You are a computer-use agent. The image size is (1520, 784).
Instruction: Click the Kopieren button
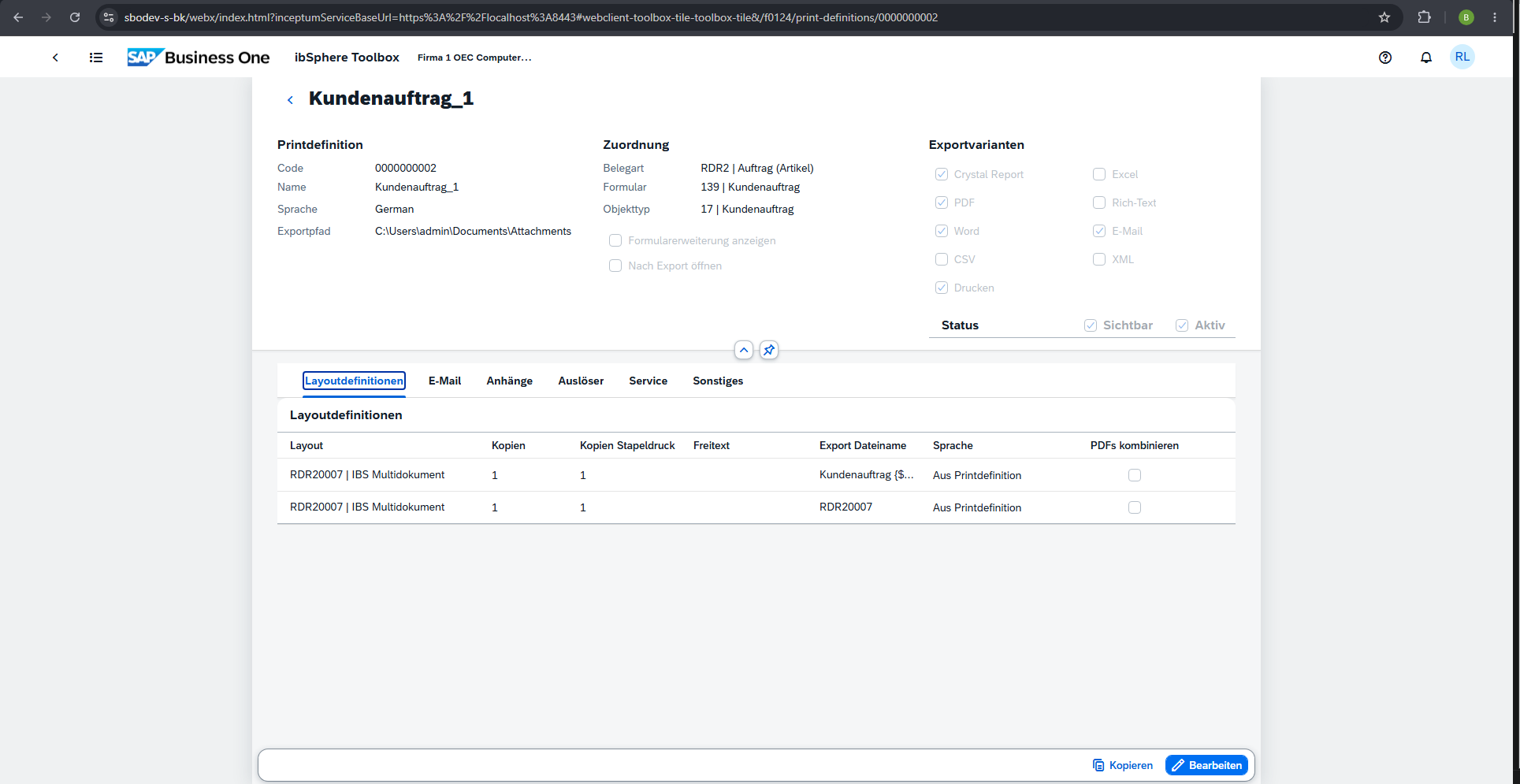1123,765
